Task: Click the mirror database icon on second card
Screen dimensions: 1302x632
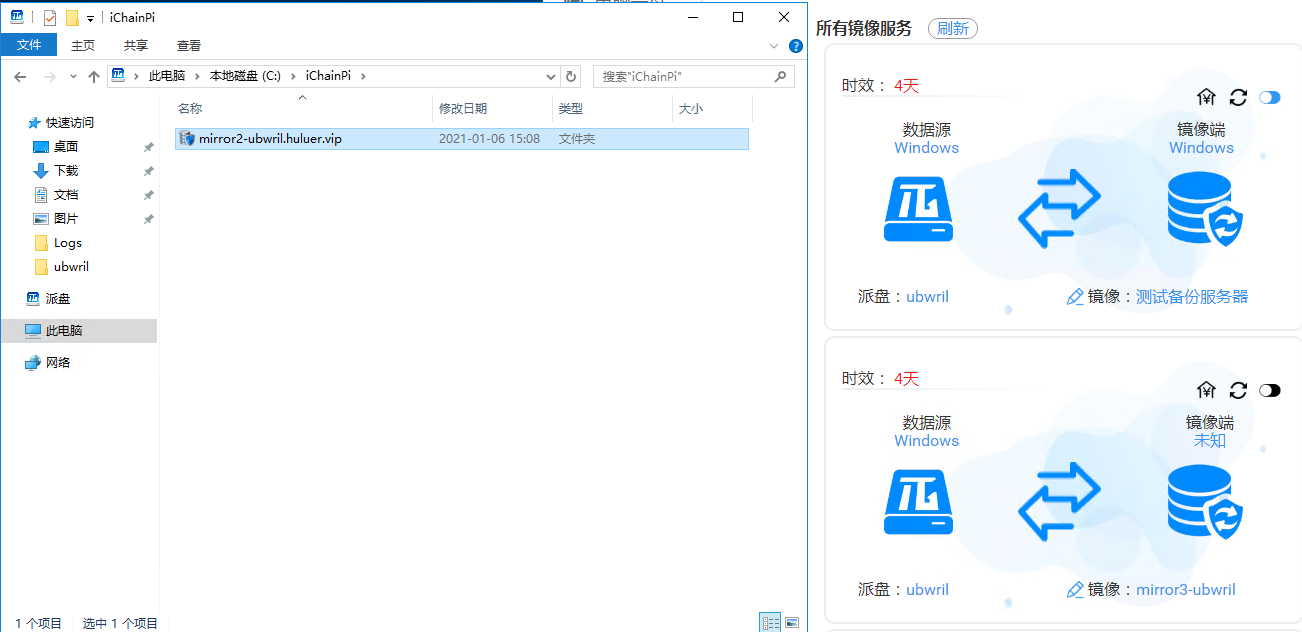Action: coord(1203,501)
